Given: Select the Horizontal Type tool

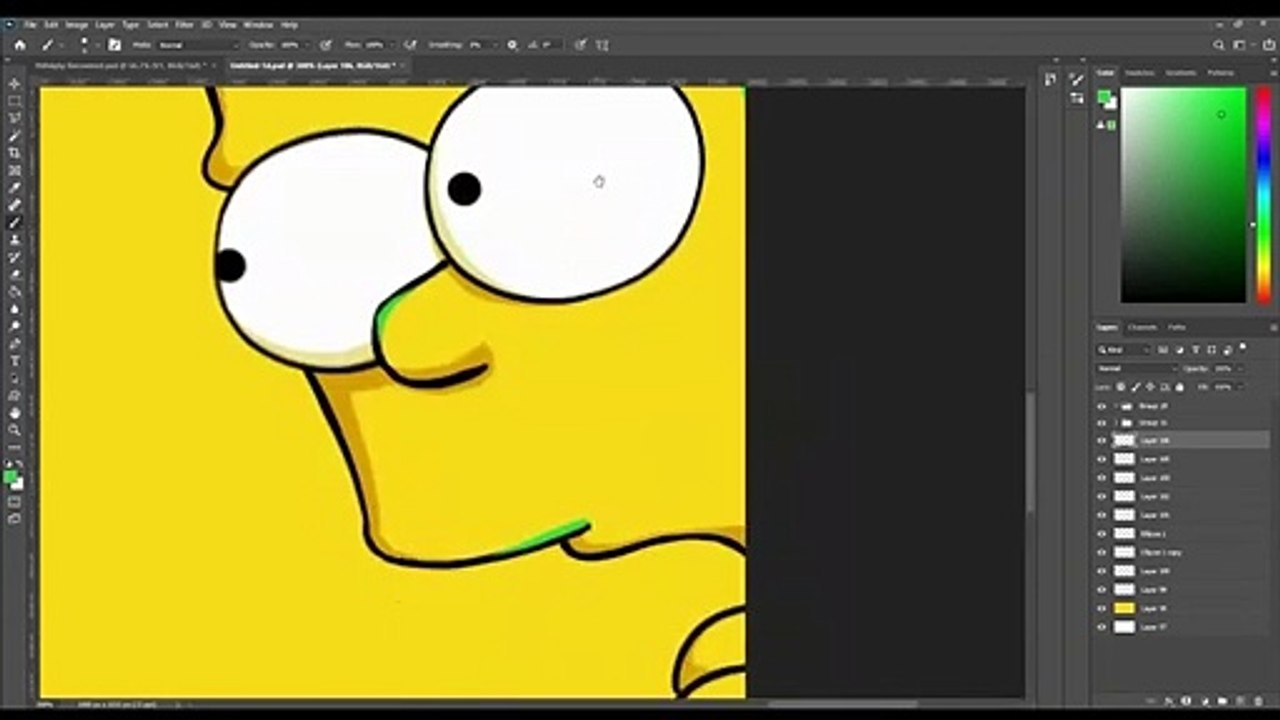Looking at the screenshot, I should 15,360.
